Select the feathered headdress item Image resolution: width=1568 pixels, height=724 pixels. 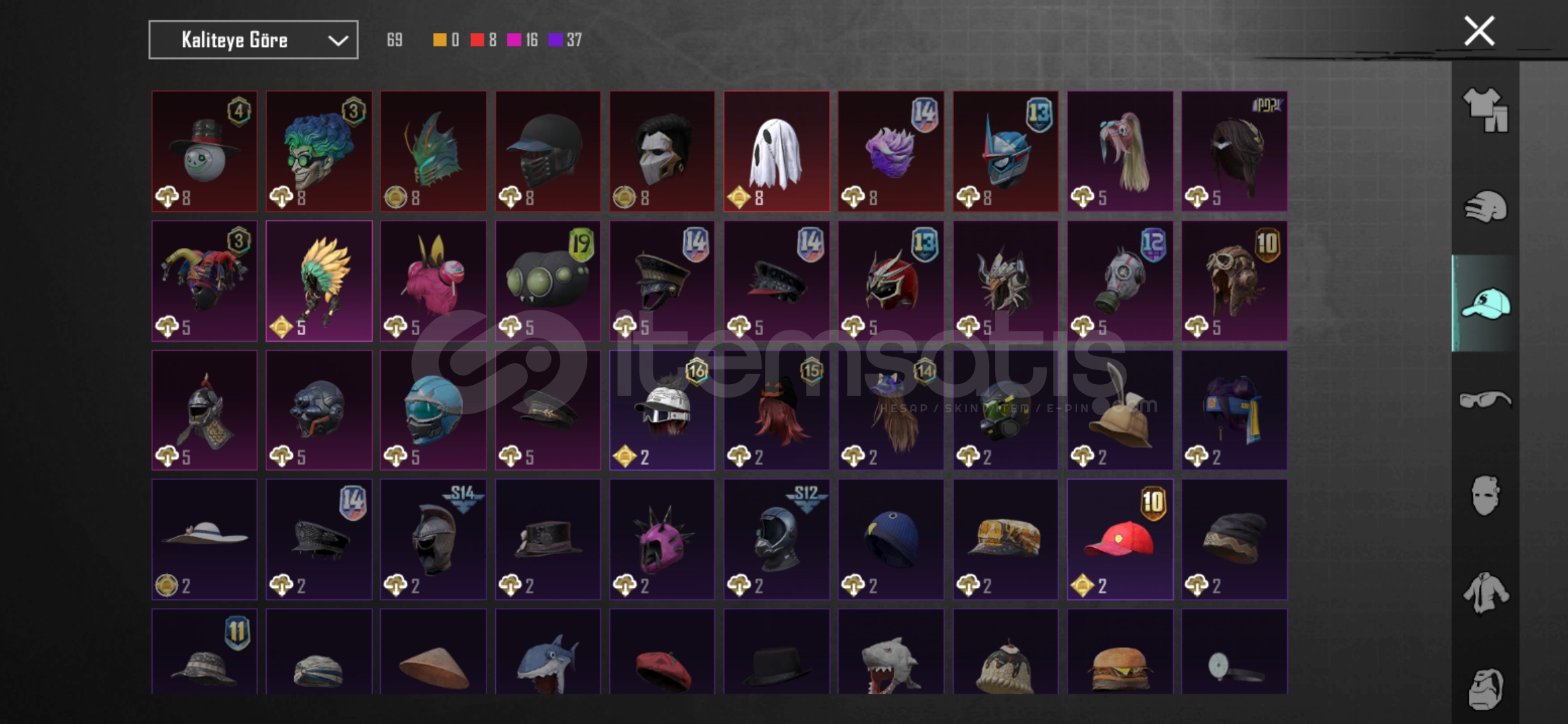[x=319, y=281]
